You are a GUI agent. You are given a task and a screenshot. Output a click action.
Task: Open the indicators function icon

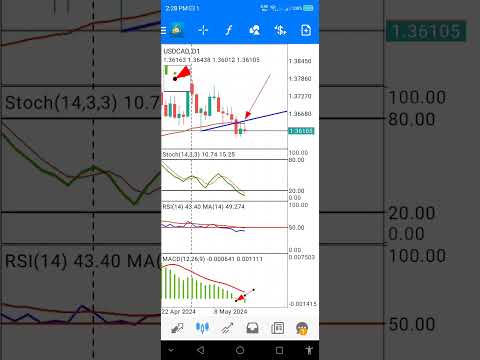[229, 31]
